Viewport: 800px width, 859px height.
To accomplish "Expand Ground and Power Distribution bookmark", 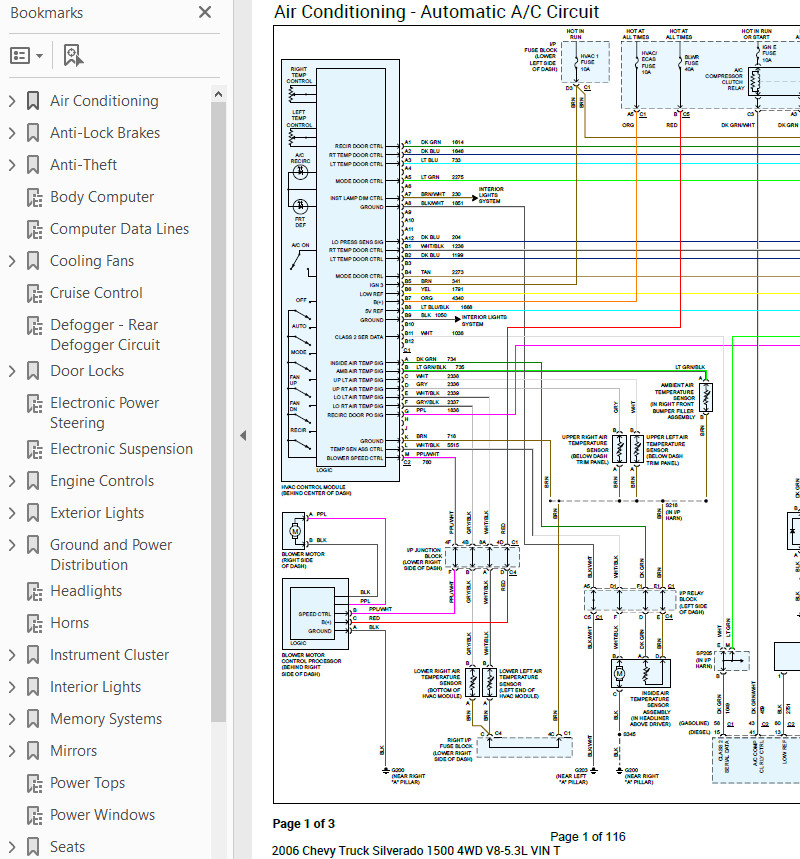I will 12,545.
